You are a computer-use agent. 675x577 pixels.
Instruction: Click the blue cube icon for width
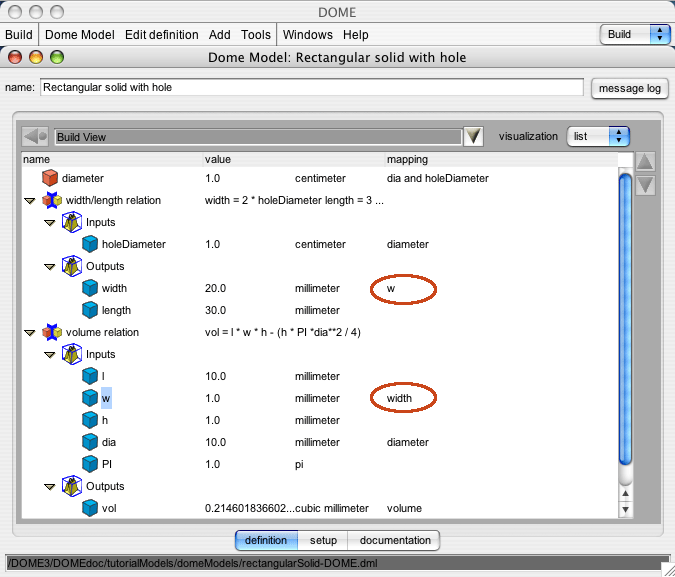90,288
